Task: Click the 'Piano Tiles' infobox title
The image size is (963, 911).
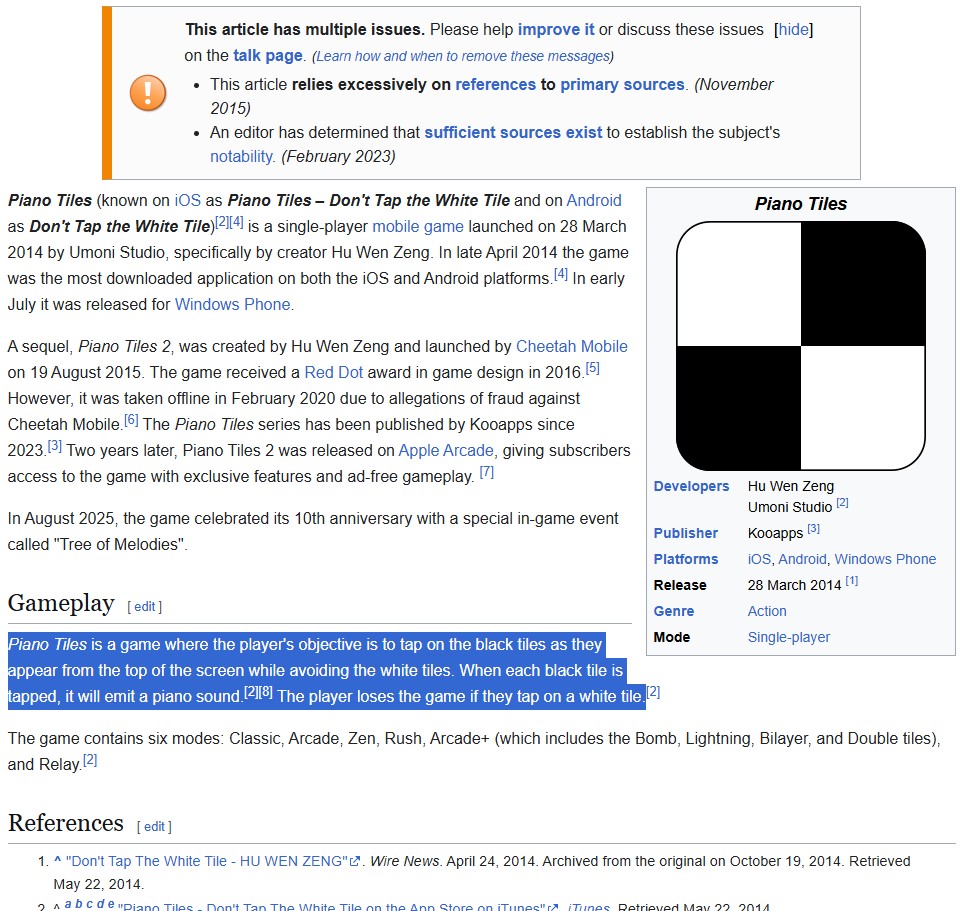Action: [x=801, y=204]
